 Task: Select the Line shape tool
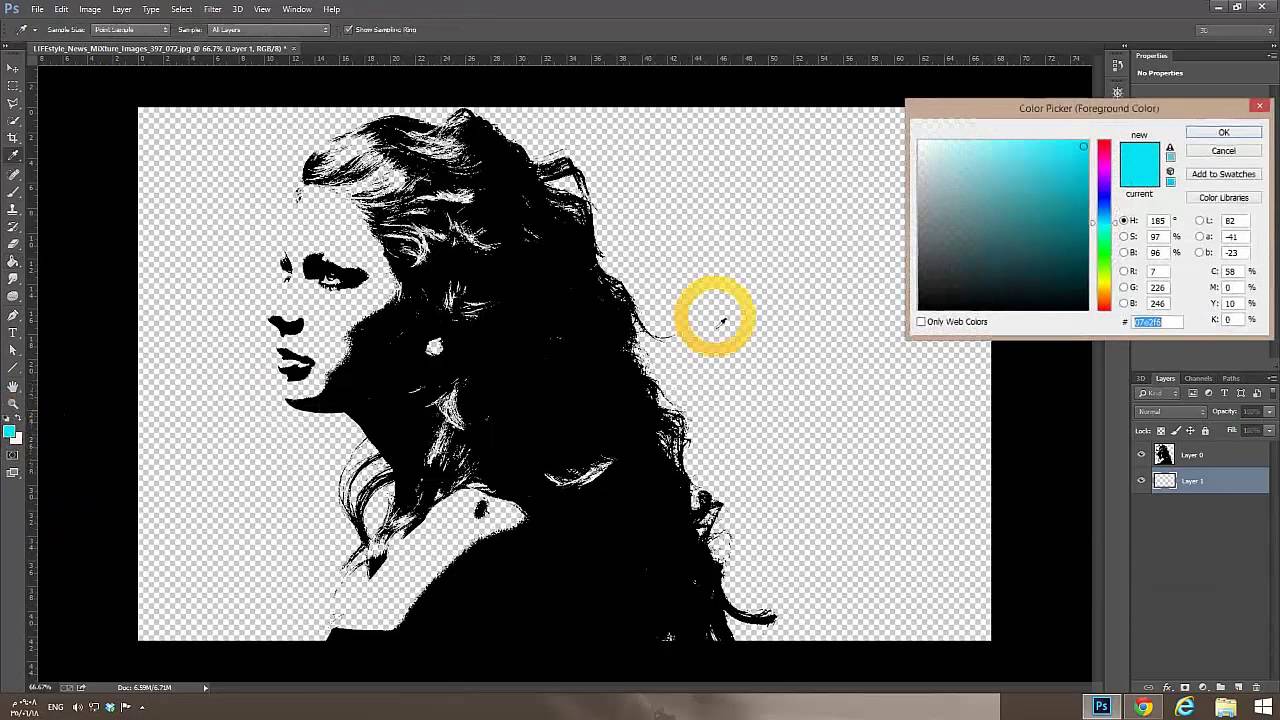pos(13,368)
